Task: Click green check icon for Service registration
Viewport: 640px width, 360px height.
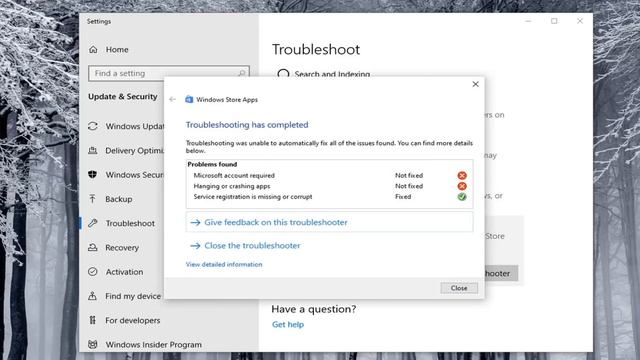Action: [x=462, y=197]
